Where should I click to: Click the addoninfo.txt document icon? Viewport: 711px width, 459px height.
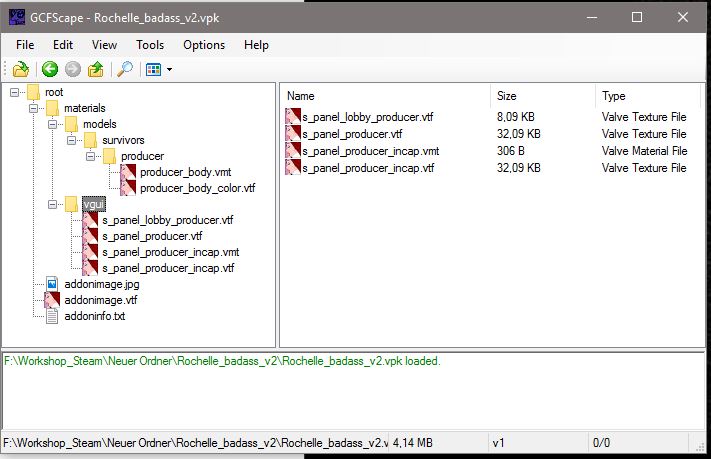pyautogui.click(x=52, y=316)
